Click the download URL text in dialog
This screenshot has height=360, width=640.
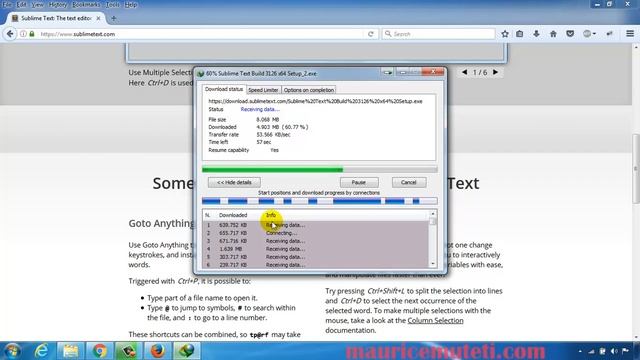315,101
